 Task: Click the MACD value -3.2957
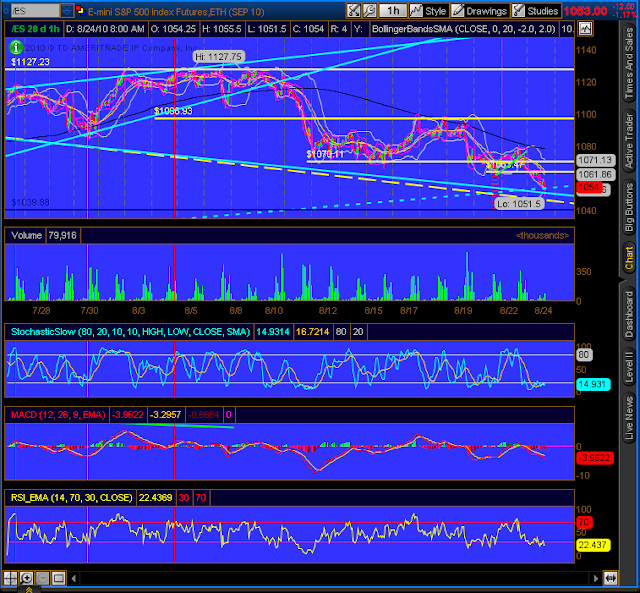tap(165, 415)
